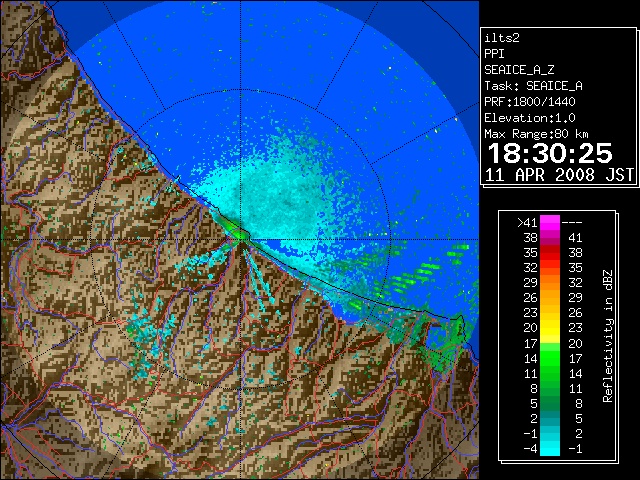Click the '>41' legend value
Screen dimensions: 640x480
click(x=527, y=223)
